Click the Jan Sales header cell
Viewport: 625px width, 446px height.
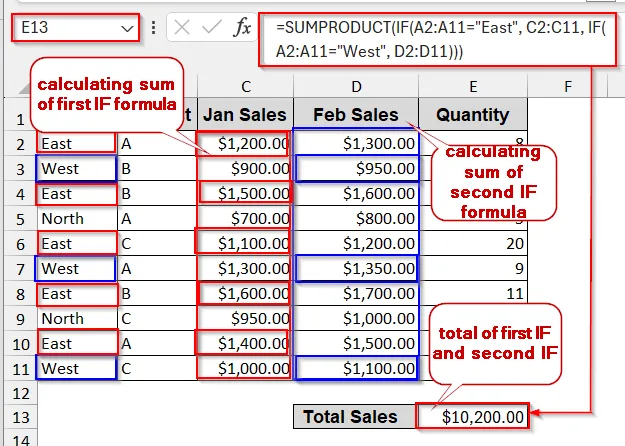click(245, 115)
